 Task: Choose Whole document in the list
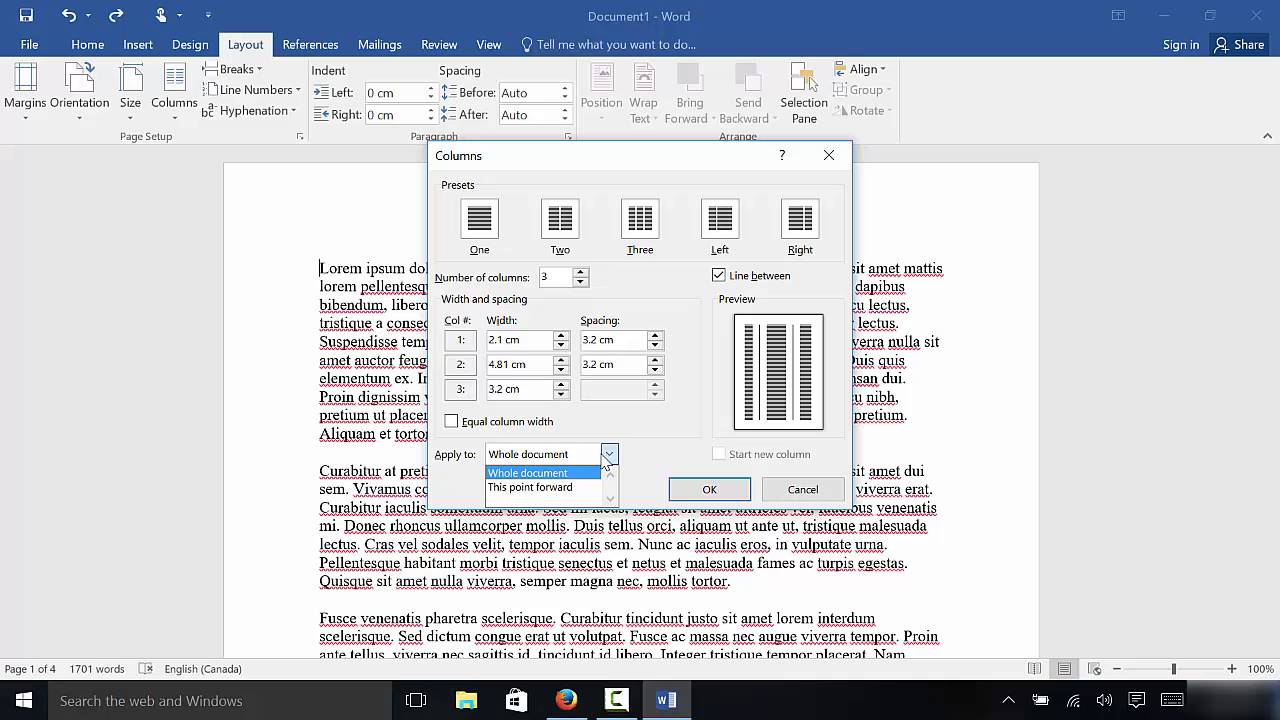[528, 473]
